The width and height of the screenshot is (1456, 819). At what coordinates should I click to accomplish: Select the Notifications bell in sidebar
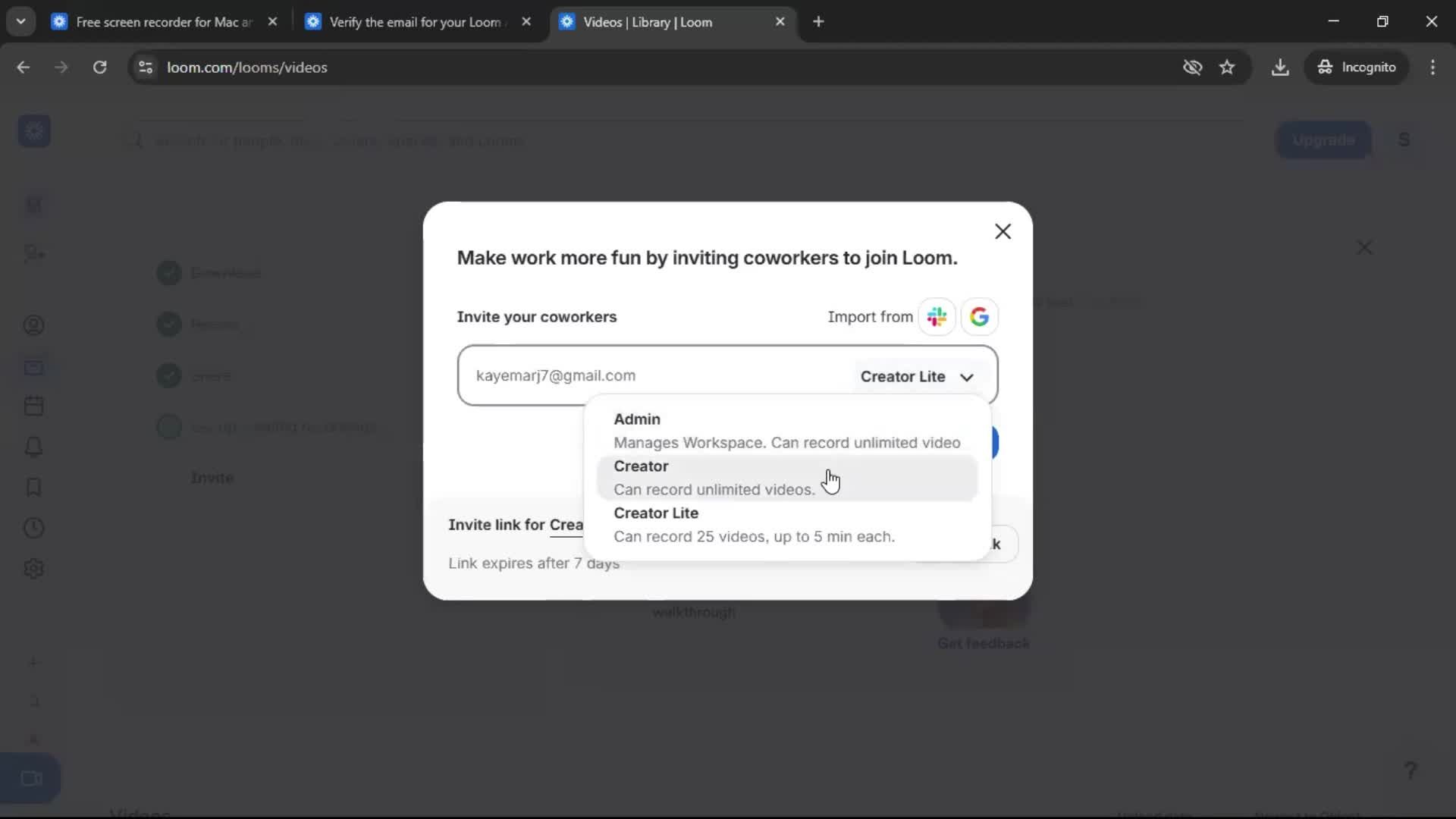[x=33, y=446]
